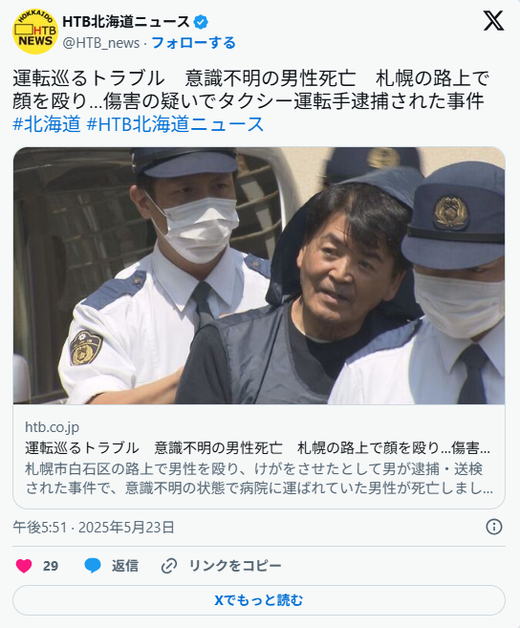The image size is (520, 628).
Task: Click the 返信 reply label
Action: click(125, 566)
